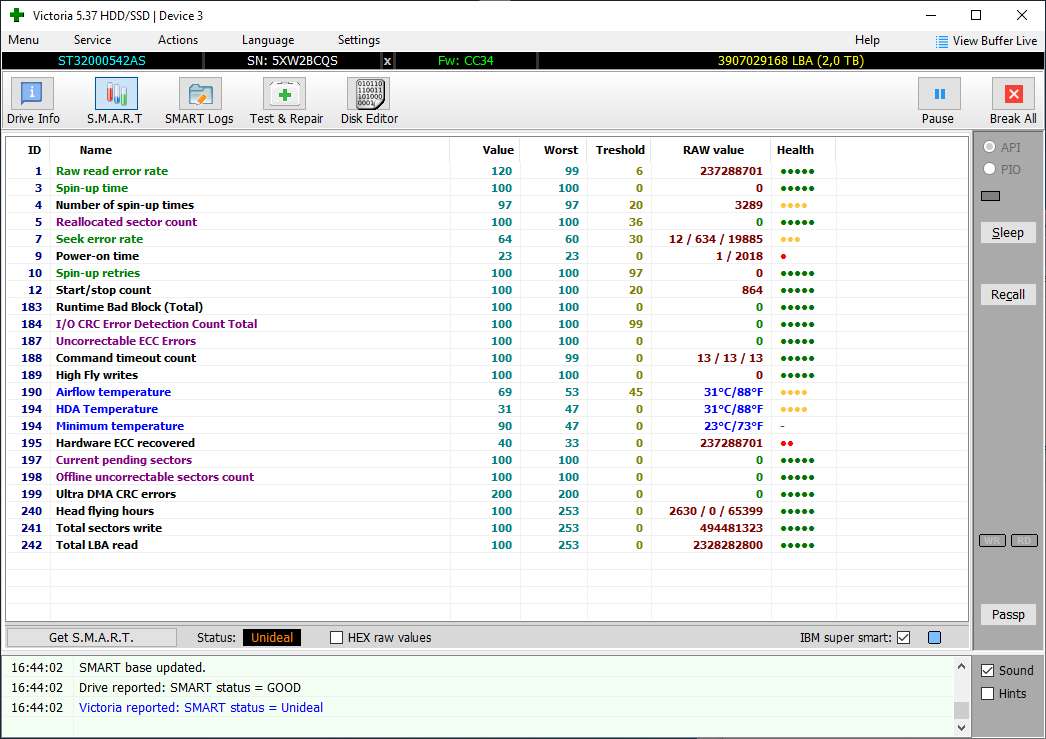Screen dimensions: 1046x739
Task: Toggle the IBM super smart checkbox
Action: point(904,638)
